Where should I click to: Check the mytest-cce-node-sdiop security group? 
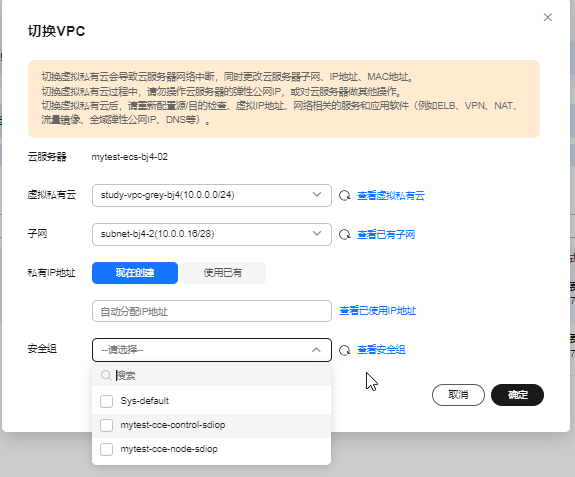point(106,449)
